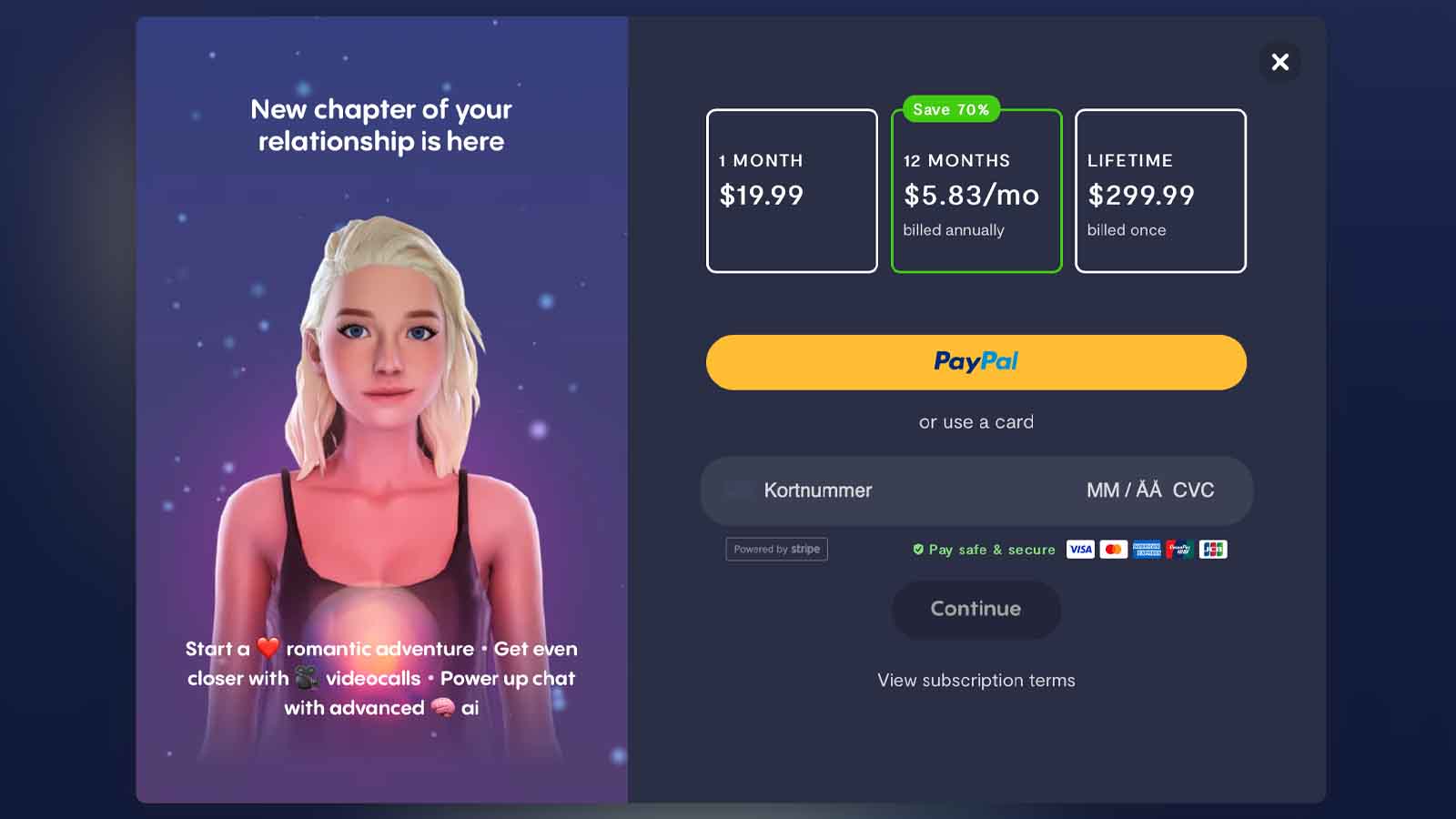1456x819 pixels.
Task: Click the Continue button
Action: pyautogui.click(x=976, y=609)
